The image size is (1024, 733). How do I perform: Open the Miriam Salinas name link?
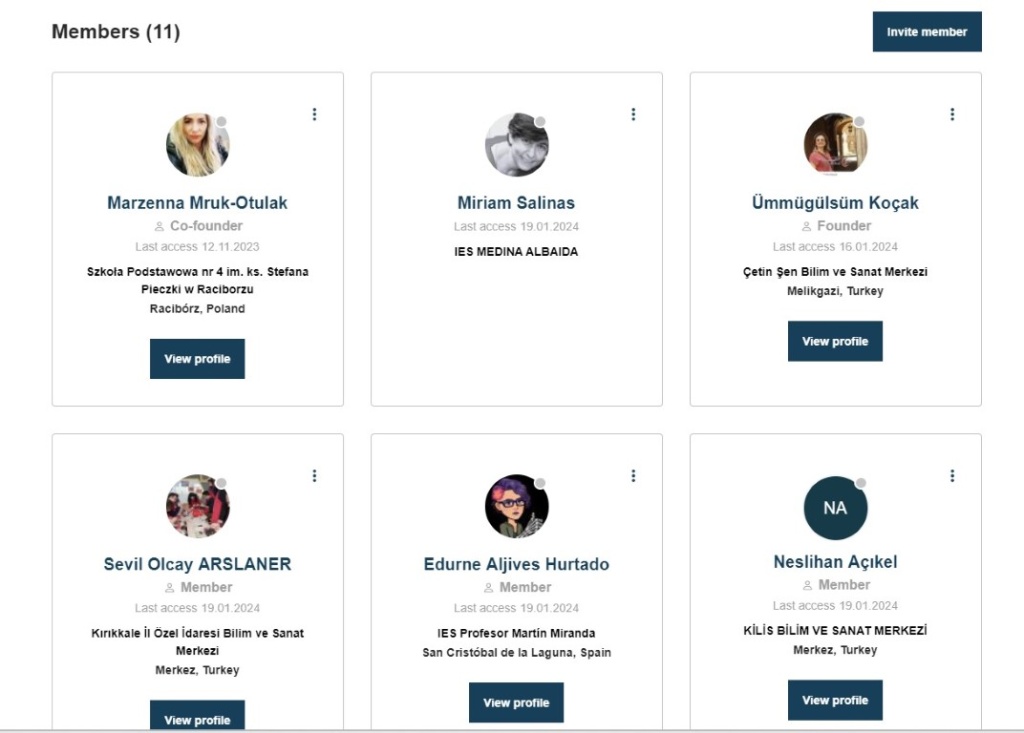pos(516,203)
